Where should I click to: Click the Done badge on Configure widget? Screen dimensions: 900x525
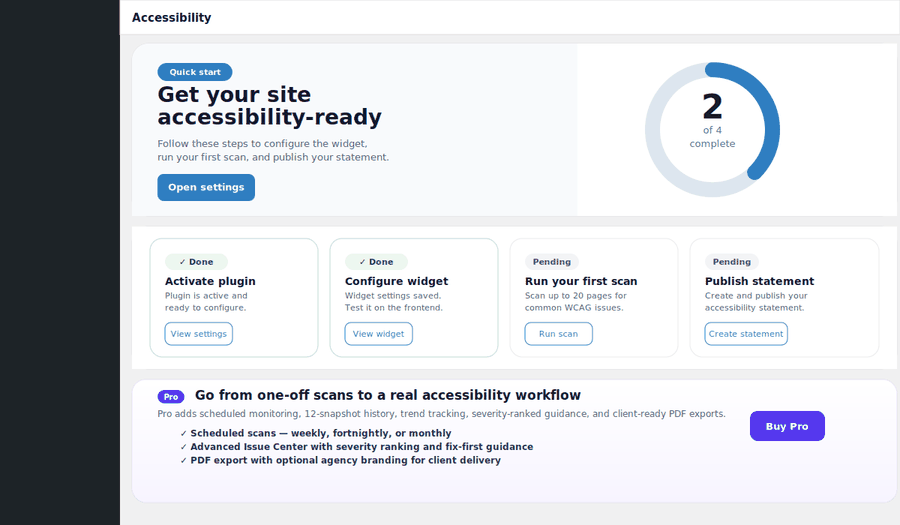pyautogui.click(x=376, y=262)
